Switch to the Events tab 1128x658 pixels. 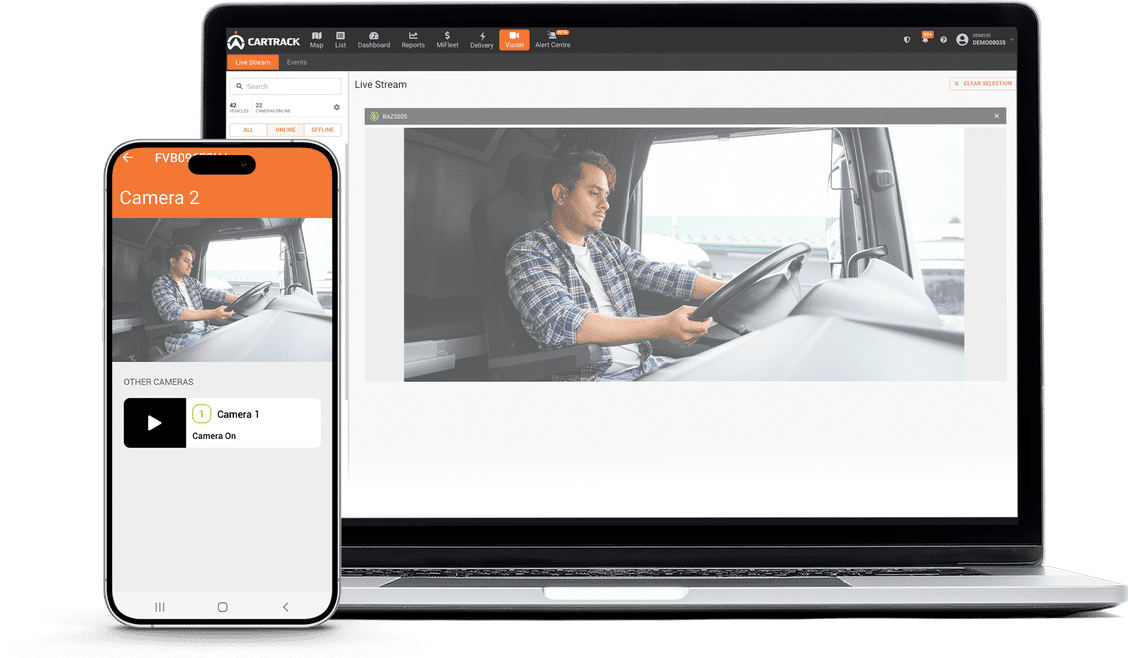pyautogui.click(x=297, y=62)
